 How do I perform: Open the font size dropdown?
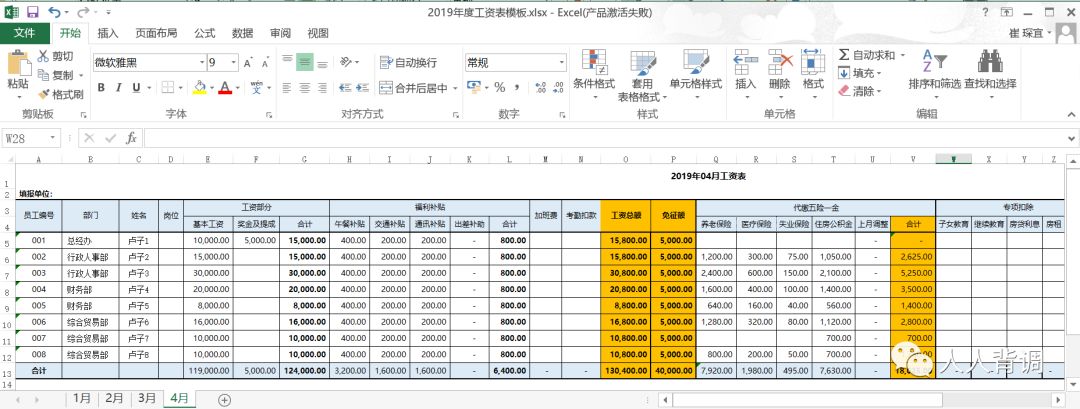(x=233, y=63)
